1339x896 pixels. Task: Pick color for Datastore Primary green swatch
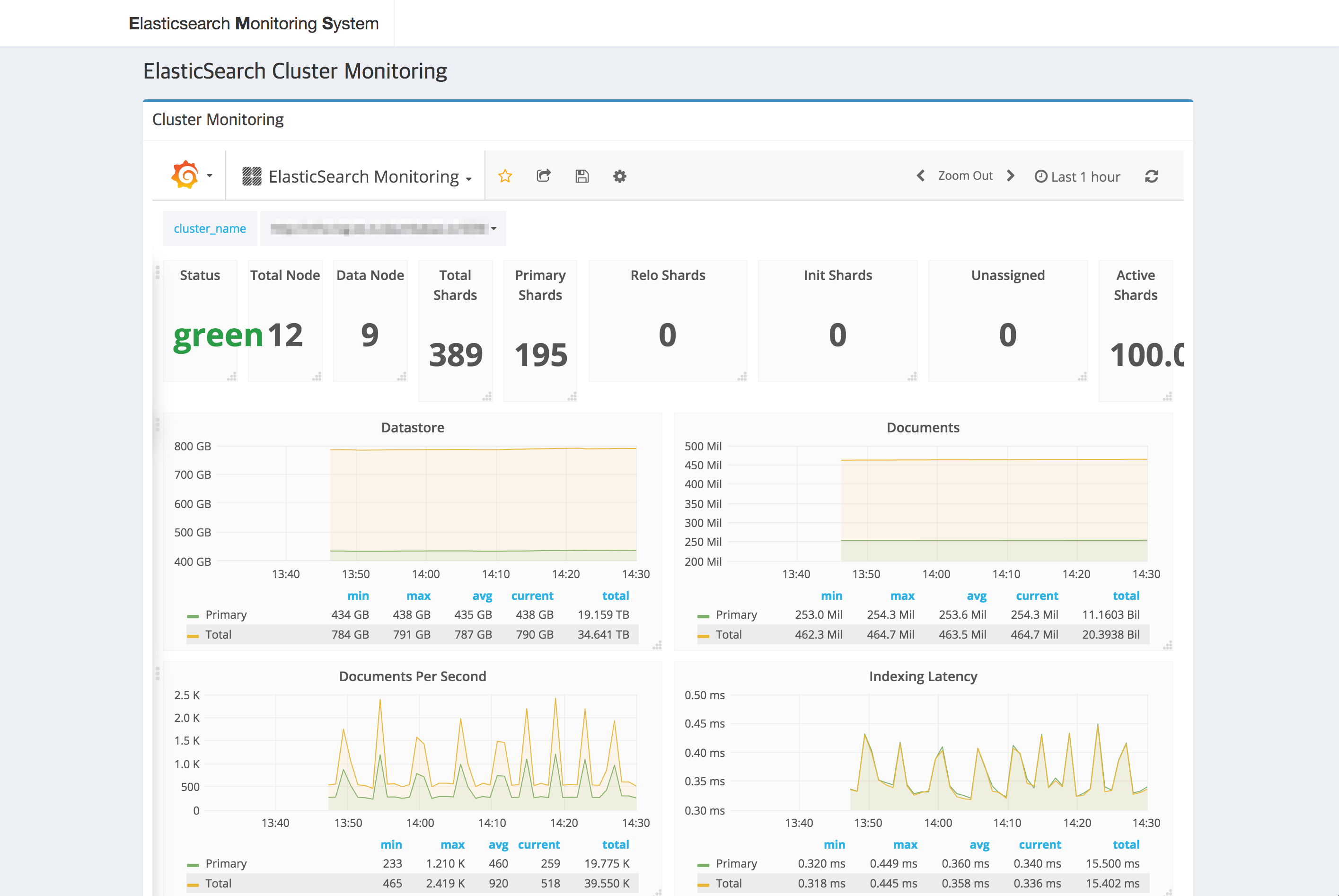[x=193, y=616]
